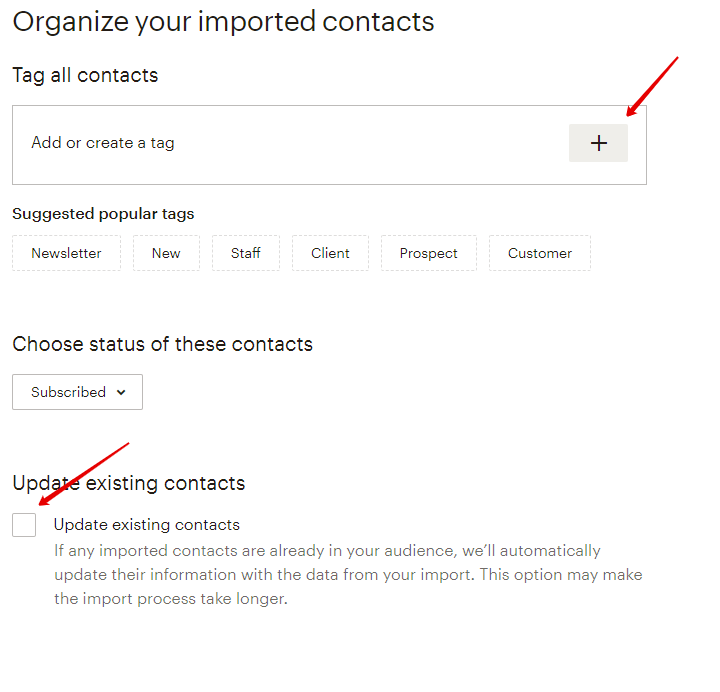This screenshot has height=692, width=720.
Task: Open the Subscribed status dropdown
Action: (77, 392)
